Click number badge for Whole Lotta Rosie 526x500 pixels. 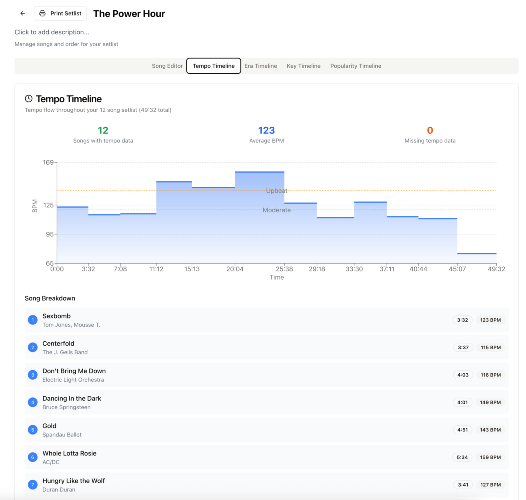pyautogui.click(x=33, y=457)
